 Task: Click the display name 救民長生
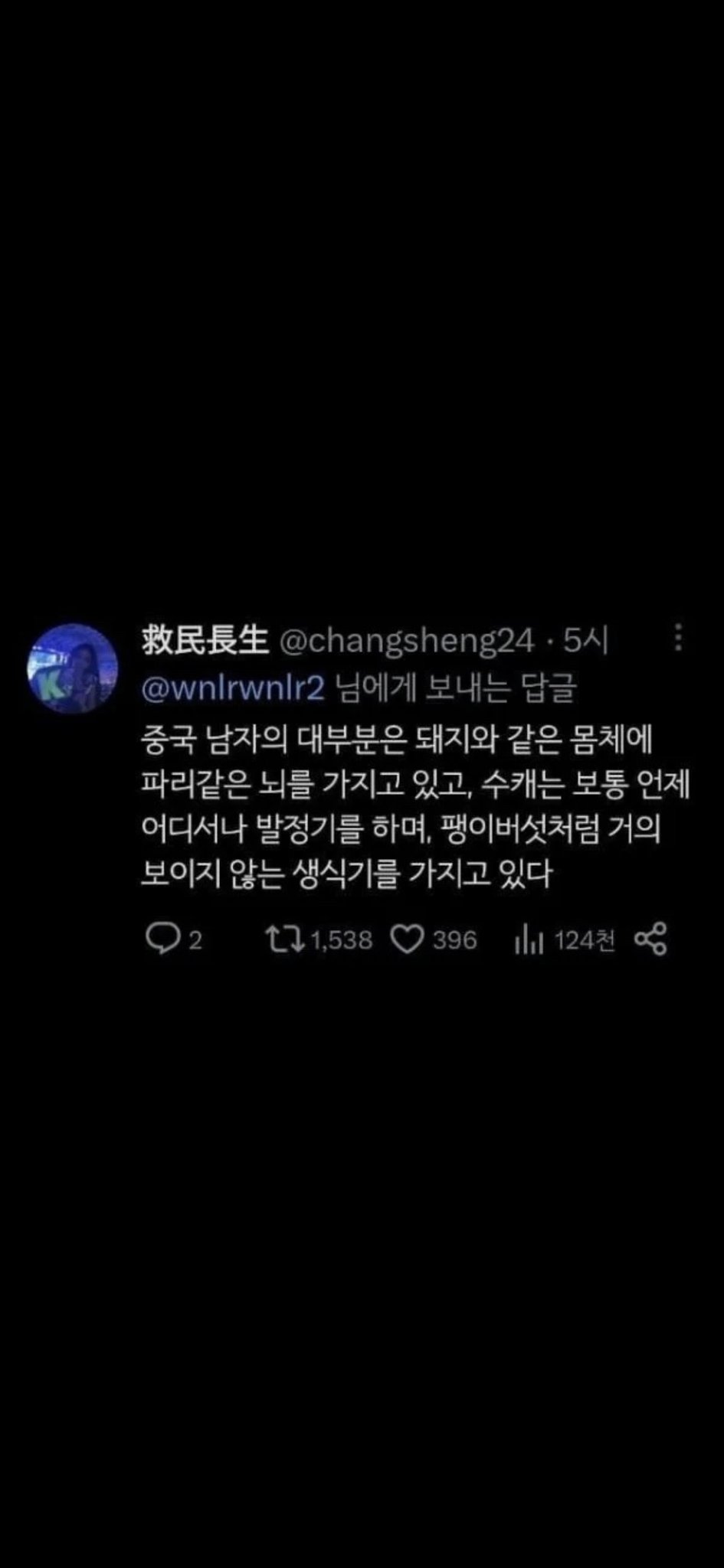point(205,640)
